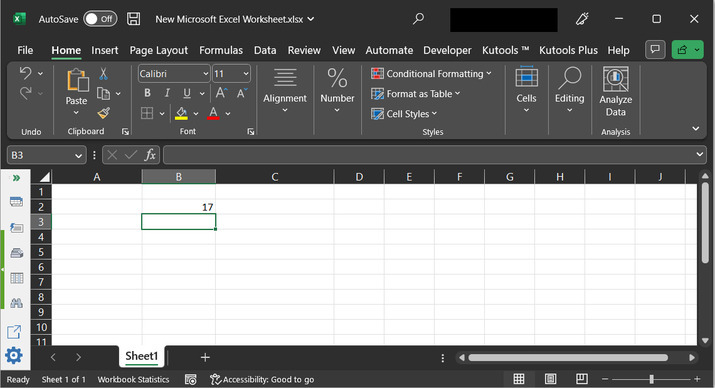
Task: Apply Bold formatting
Action: click(x=147, y=93)
